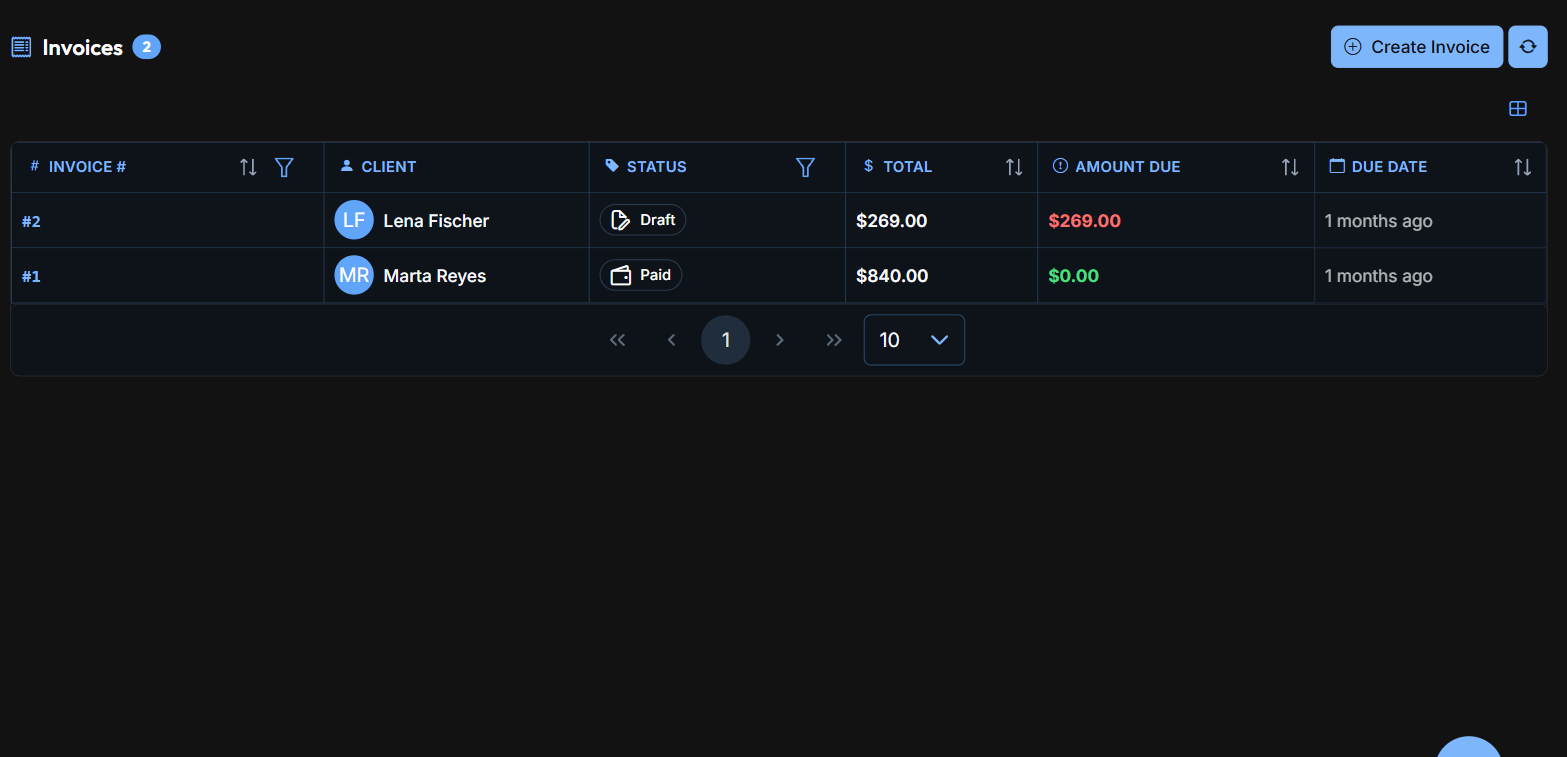
Task: Go to next page arrow
Action: click(780, 340)
